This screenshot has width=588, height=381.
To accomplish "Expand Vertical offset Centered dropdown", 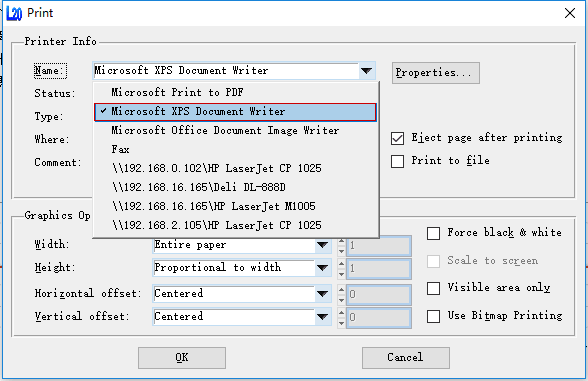I will pos(322,317).
